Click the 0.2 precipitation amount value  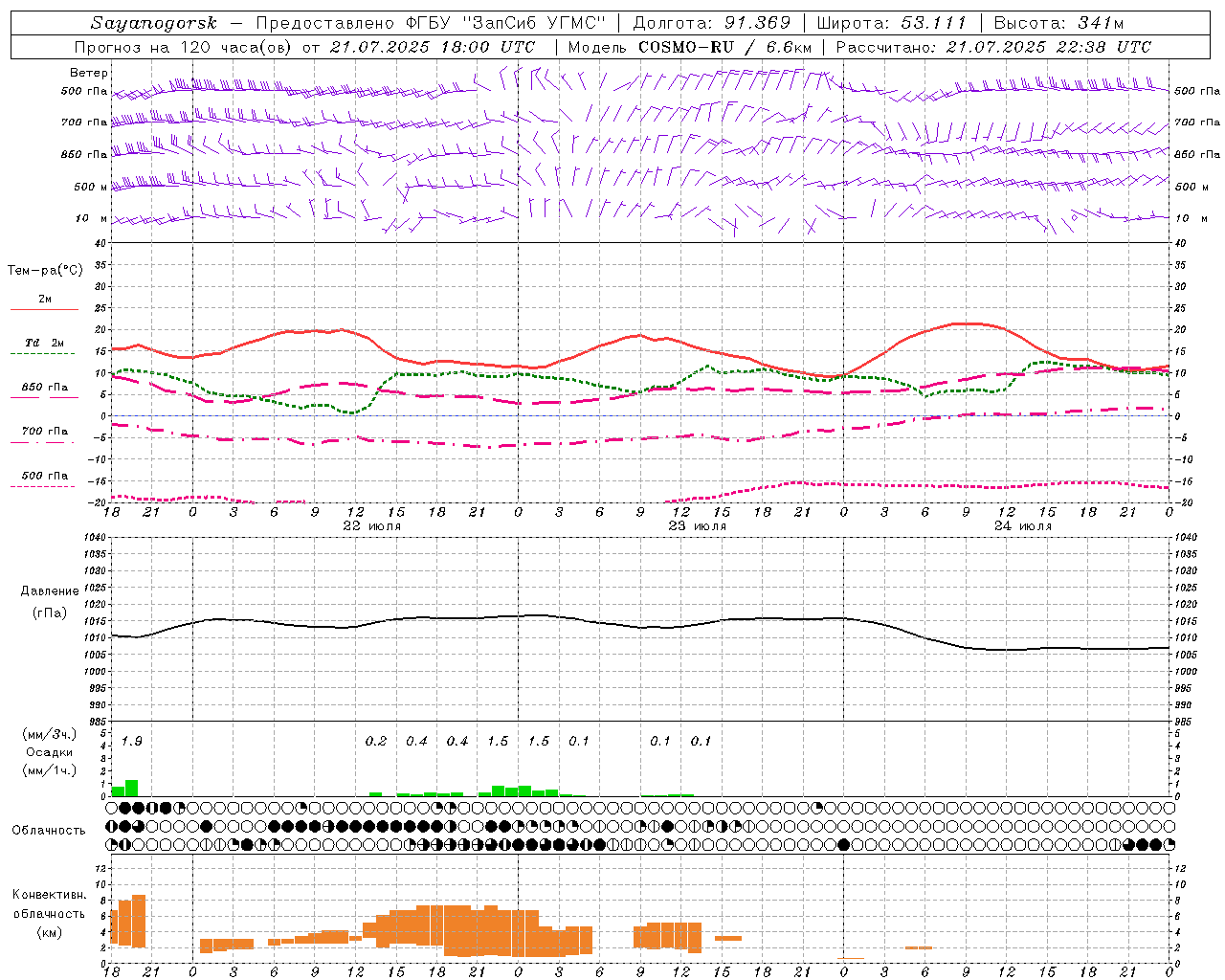376,741
